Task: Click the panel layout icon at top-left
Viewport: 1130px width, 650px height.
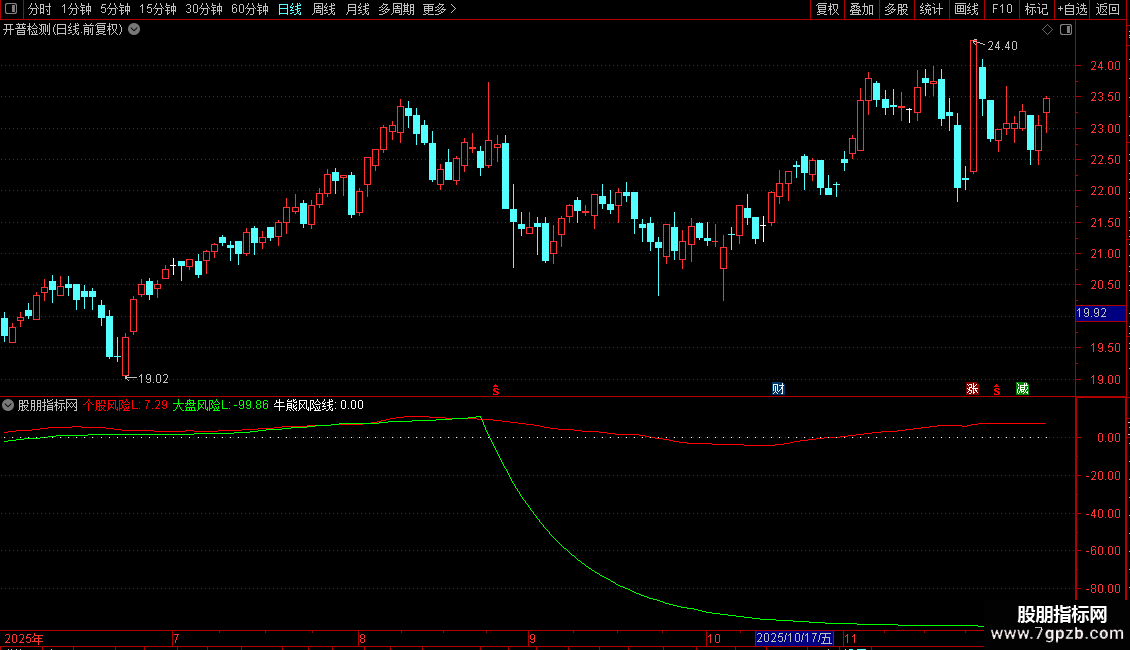Action: click(11, 9)
